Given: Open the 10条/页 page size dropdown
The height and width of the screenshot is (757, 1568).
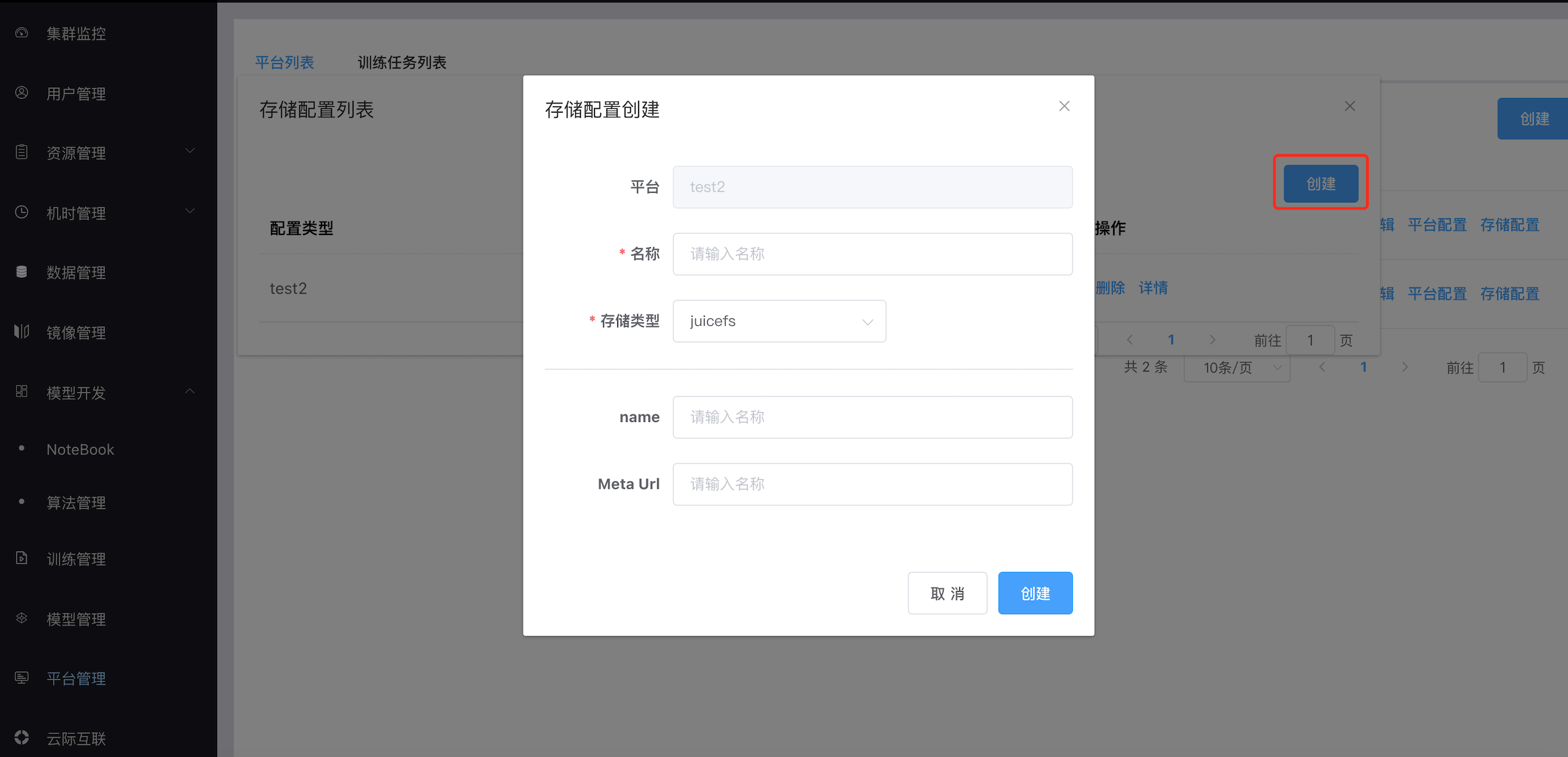Looking at the screenshot, I should (1237, 368).
